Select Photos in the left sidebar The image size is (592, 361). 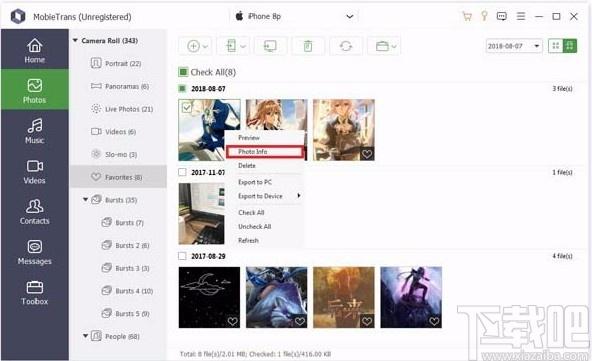point(34,89)
